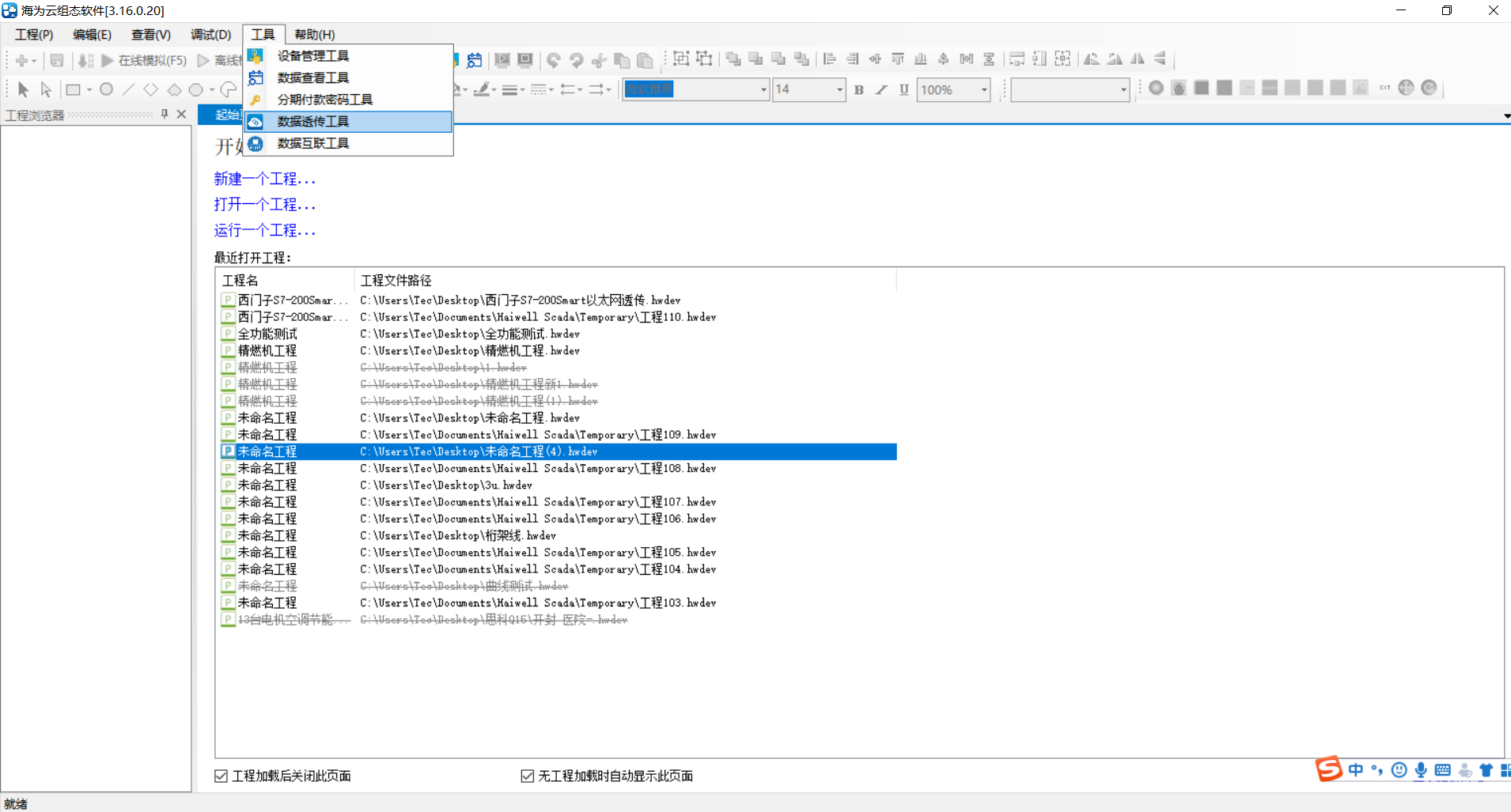Viewport: 1511px width, 812px height.
Task: Start 在线模拟(F5) simulation
Action: click(144, 60)
